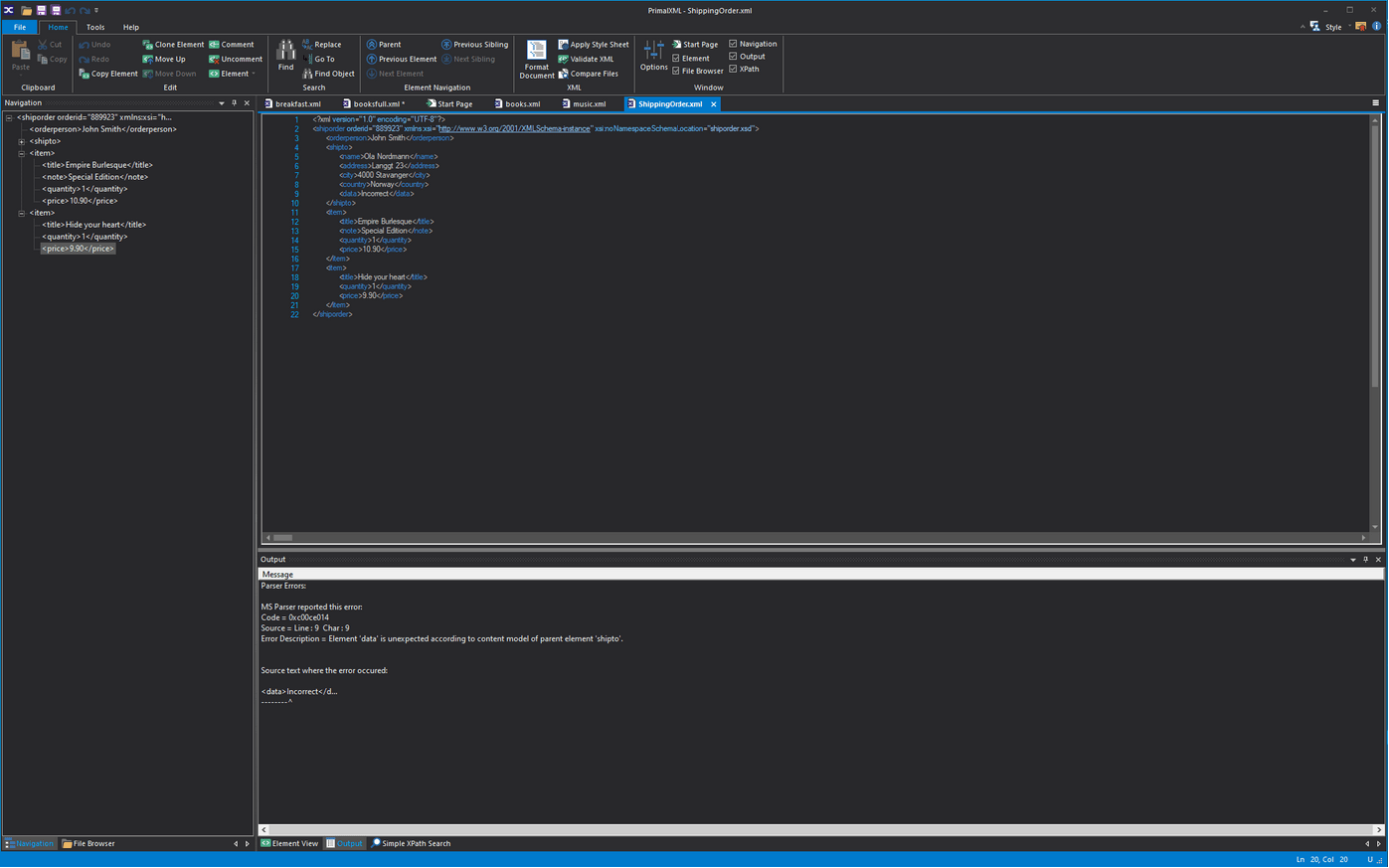The height and width of the screenshot is (868, 1389).
Task: Open the Element View bottom tab
Action: click(x=289, y=844)
